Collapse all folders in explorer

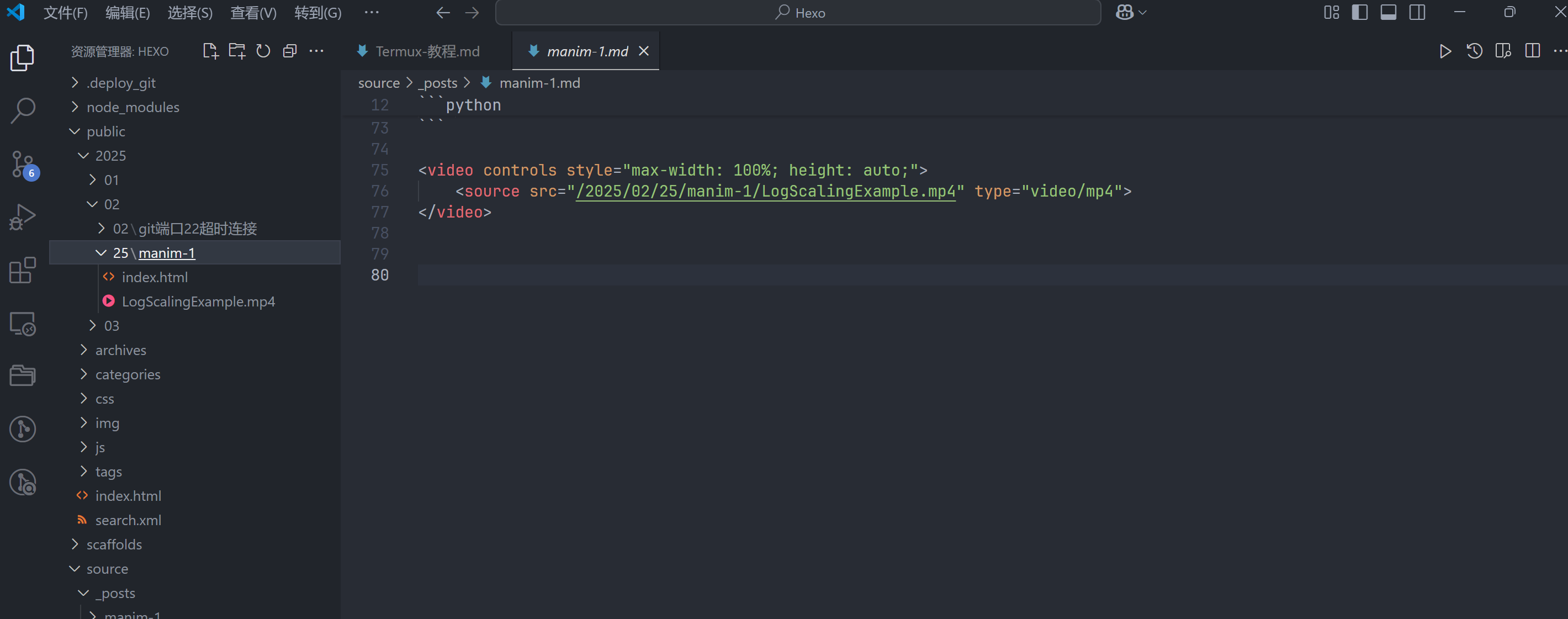pyautogui.click(x=290, y=51)
